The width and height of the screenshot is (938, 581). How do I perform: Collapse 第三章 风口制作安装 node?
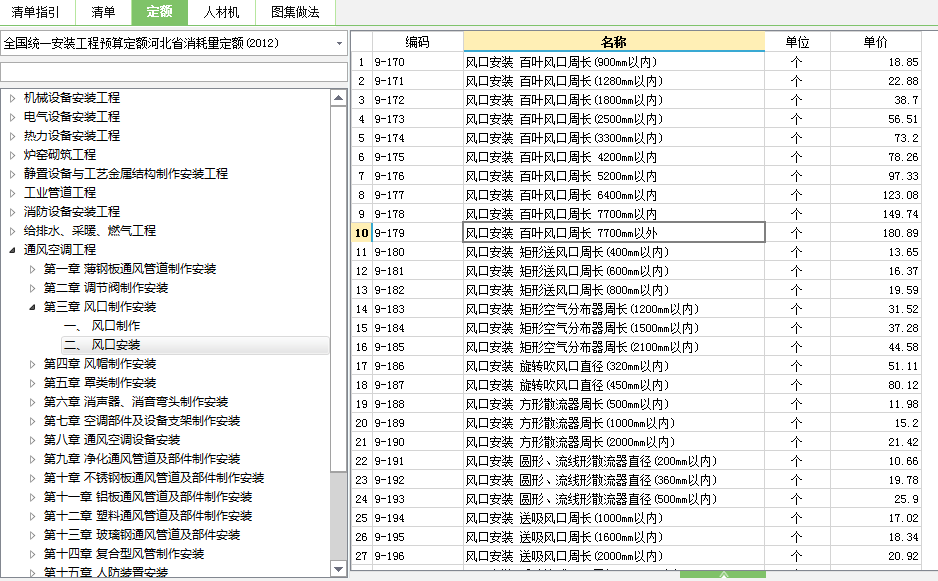pyautogui.click(x=32, y=307)
